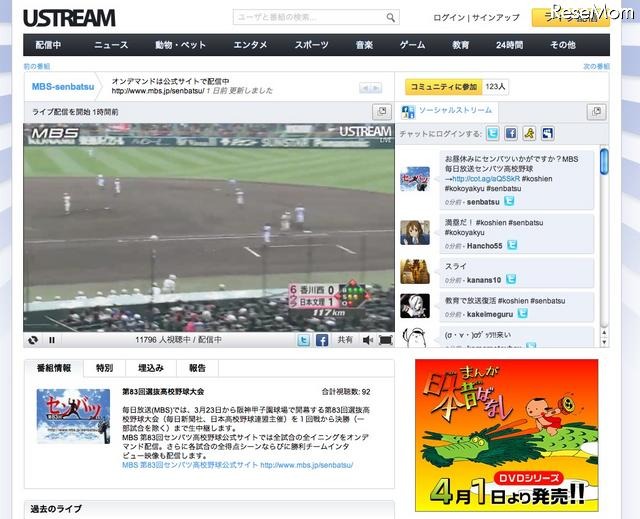Click the まんが日本昔ばなし DVD ad banner
640x519 pixels.
(507, 435)
